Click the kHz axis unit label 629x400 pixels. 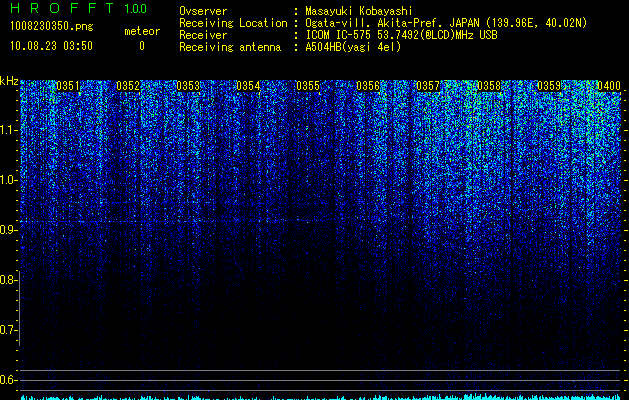(x=9, y=81)
